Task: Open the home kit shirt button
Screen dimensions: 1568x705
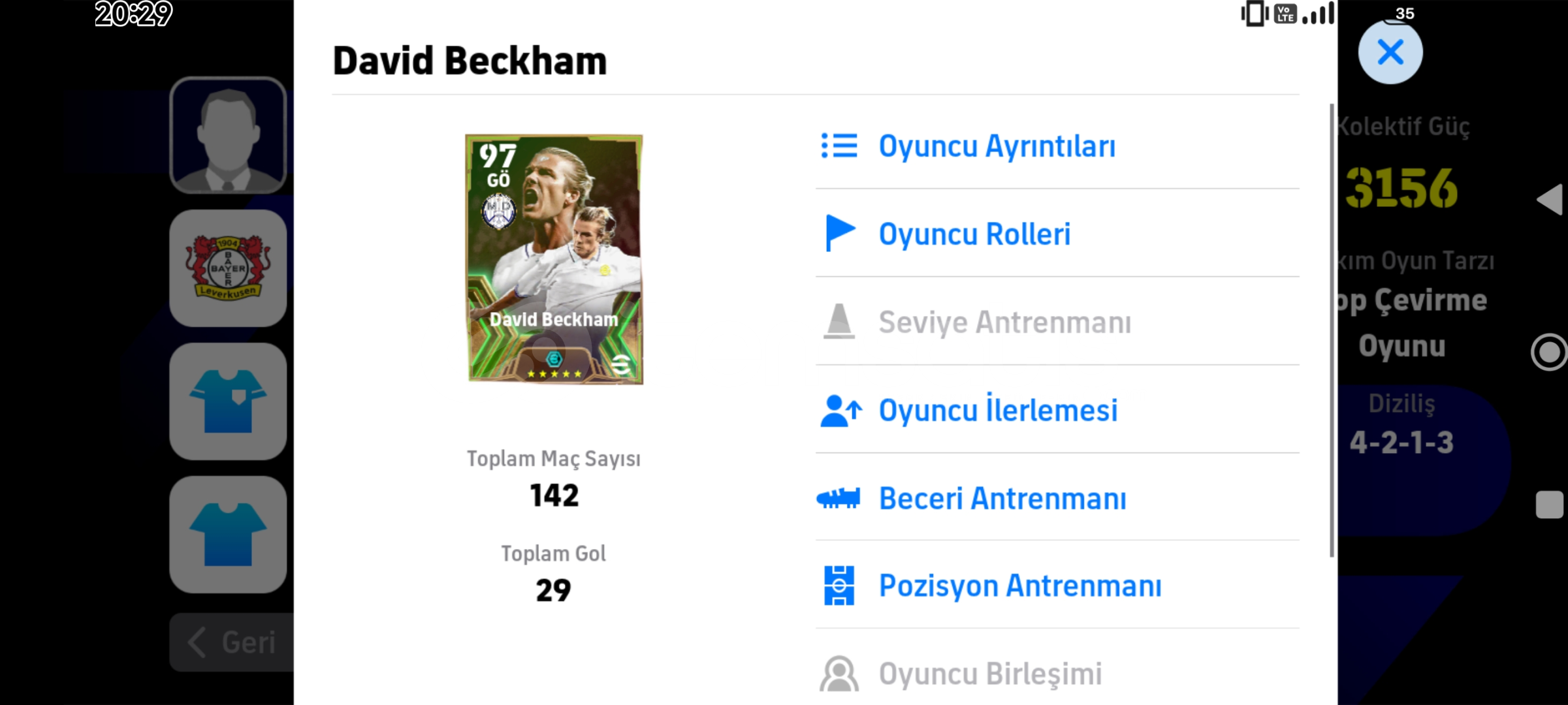Action: (228, 401)
